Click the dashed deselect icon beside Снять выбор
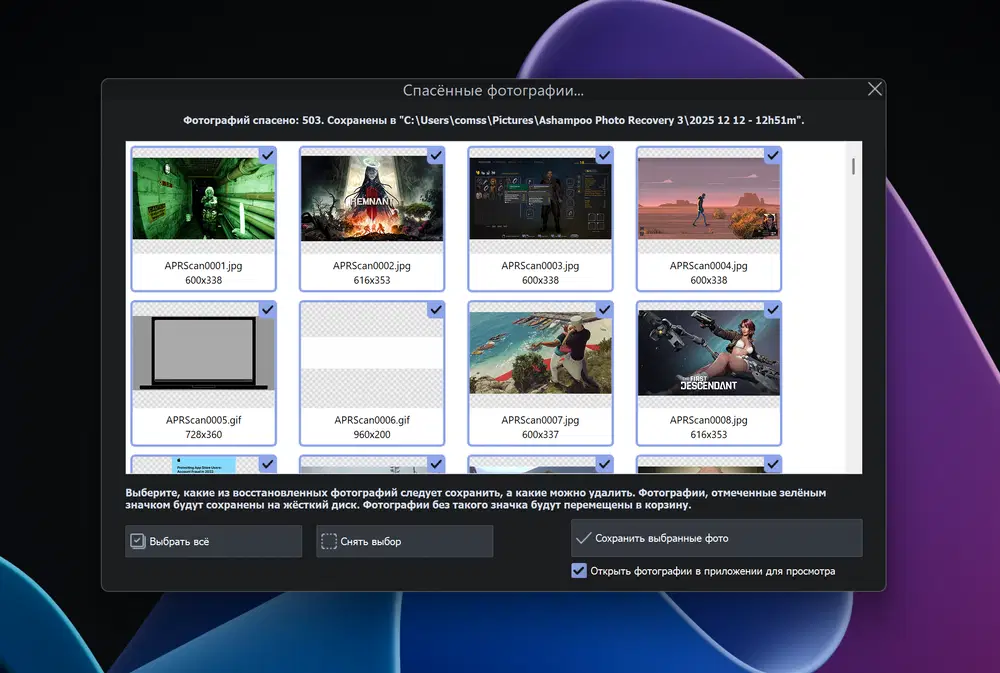 pyautogui.click(x=328, y=541)
